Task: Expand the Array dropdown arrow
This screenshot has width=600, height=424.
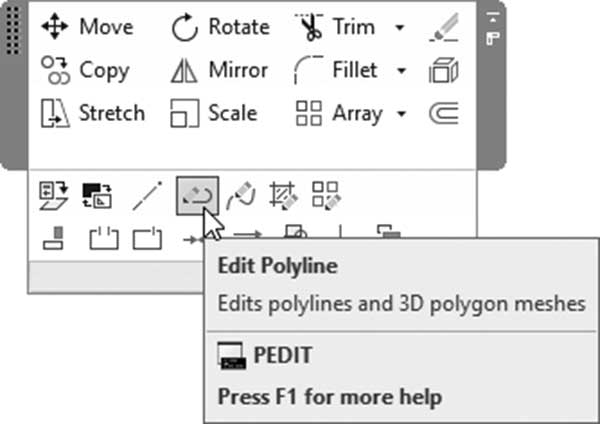Action: pos(401,114)
